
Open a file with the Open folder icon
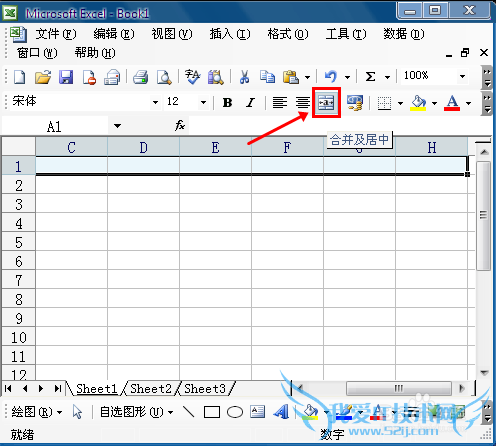click(x=43, y=77)
